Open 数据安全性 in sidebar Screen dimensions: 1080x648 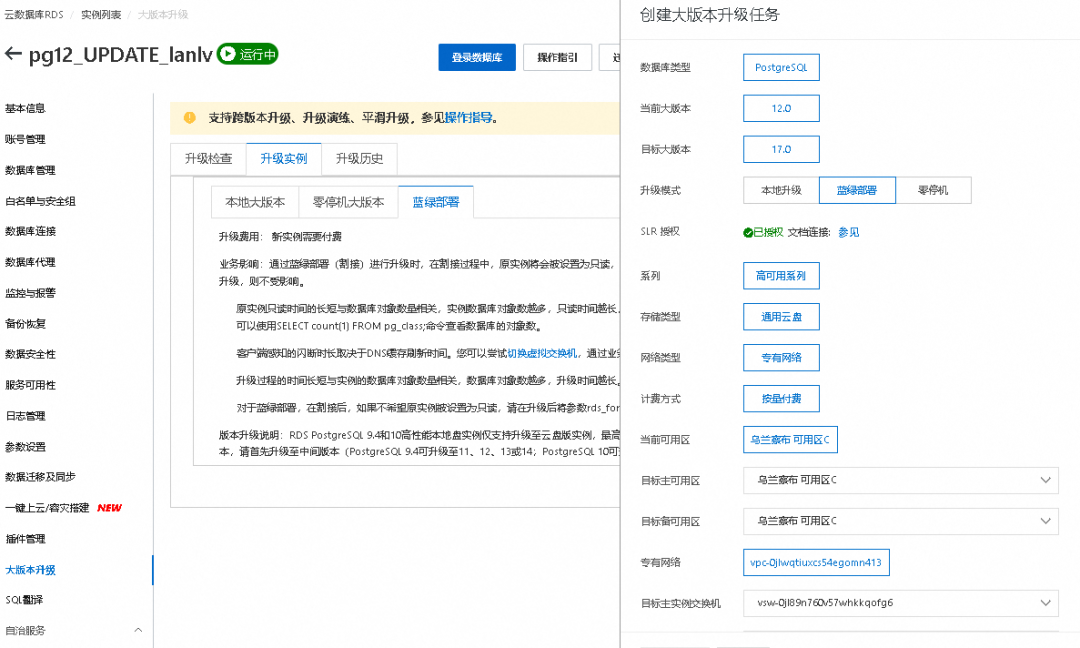click(30, 354)
